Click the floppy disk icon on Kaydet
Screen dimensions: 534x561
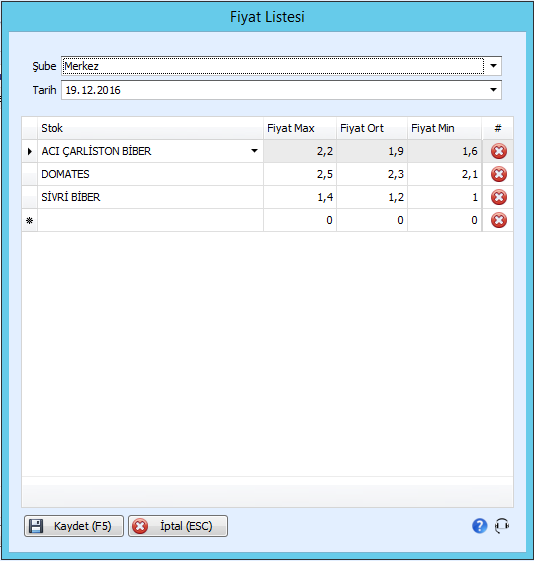[36, 526]
